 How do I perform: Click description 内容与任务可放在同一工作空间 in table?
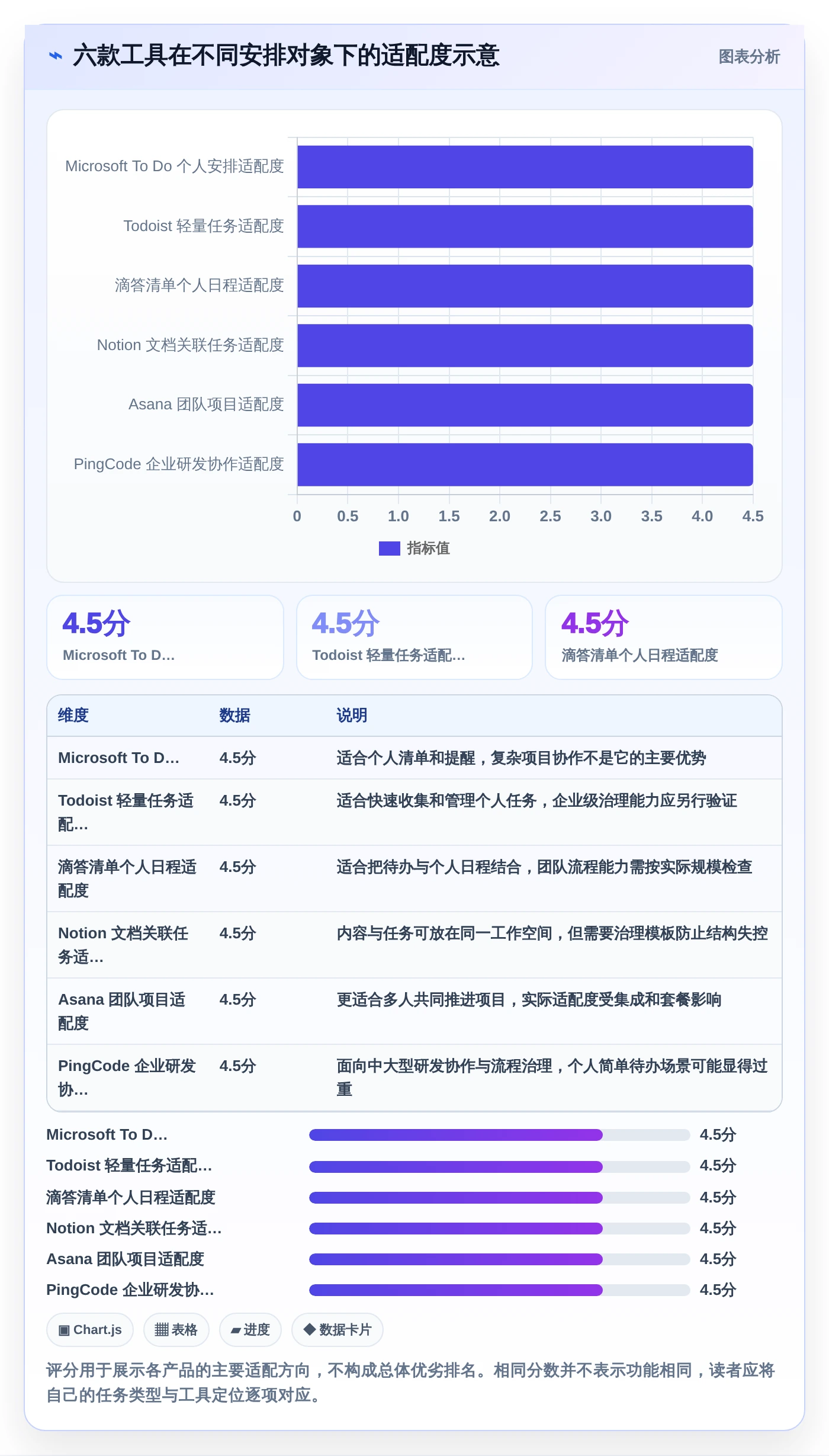(552, 934)
